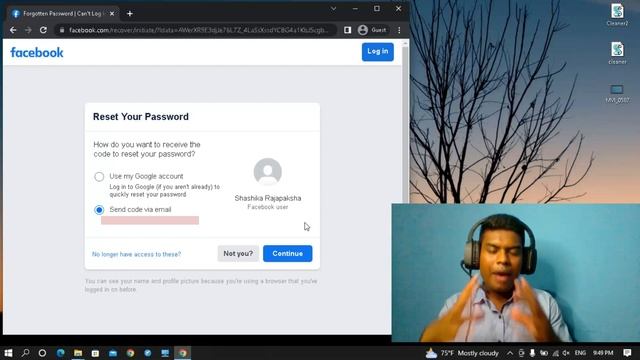The image size is (640, 360).
Task: Open network status tray icon
Action: [x=556, y=353]
